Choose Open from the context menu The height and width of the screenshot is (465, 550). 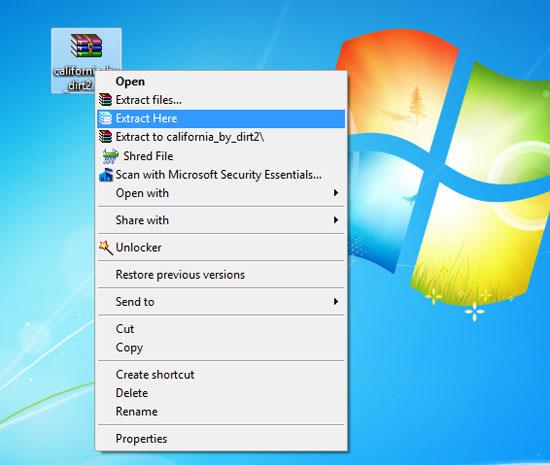221,81
